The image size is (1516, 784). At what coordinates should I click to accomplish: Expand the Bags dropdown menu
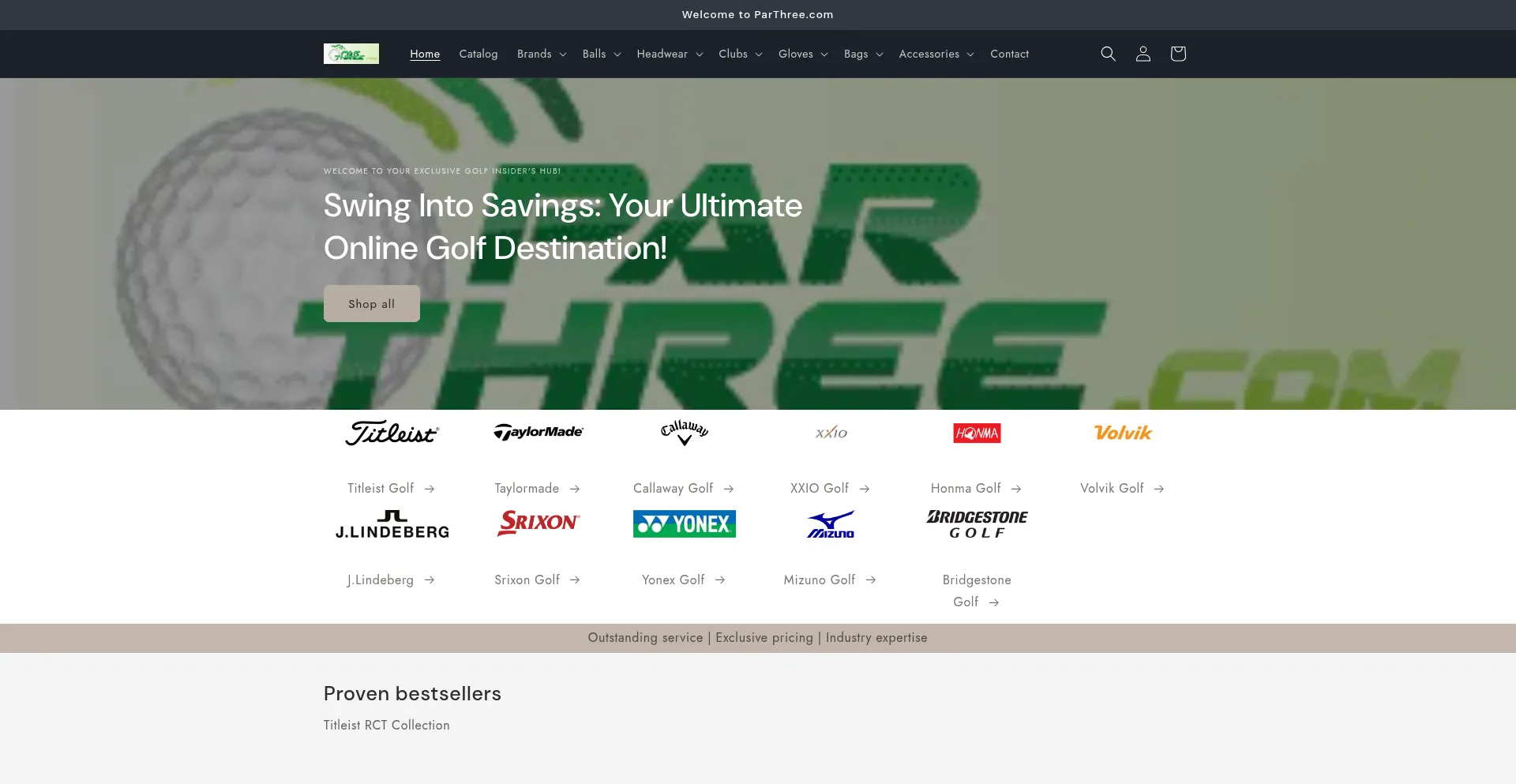[x=863, y=54]
